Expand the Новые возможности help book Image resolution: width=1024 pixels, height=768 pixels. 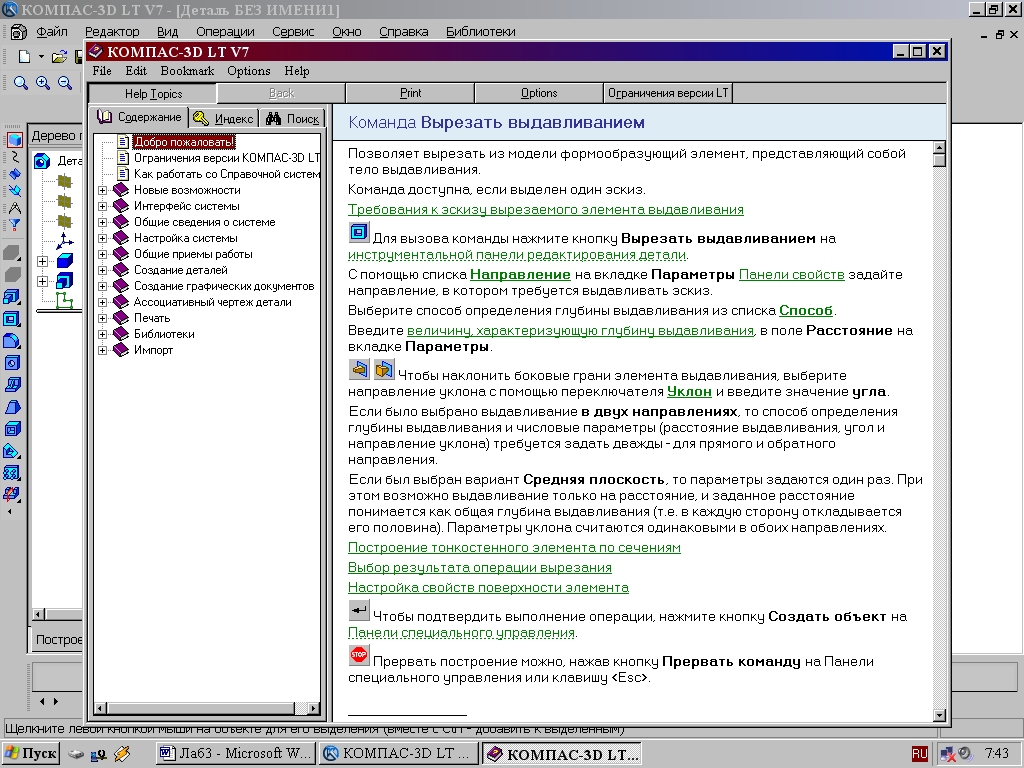(x=103, y=190)
